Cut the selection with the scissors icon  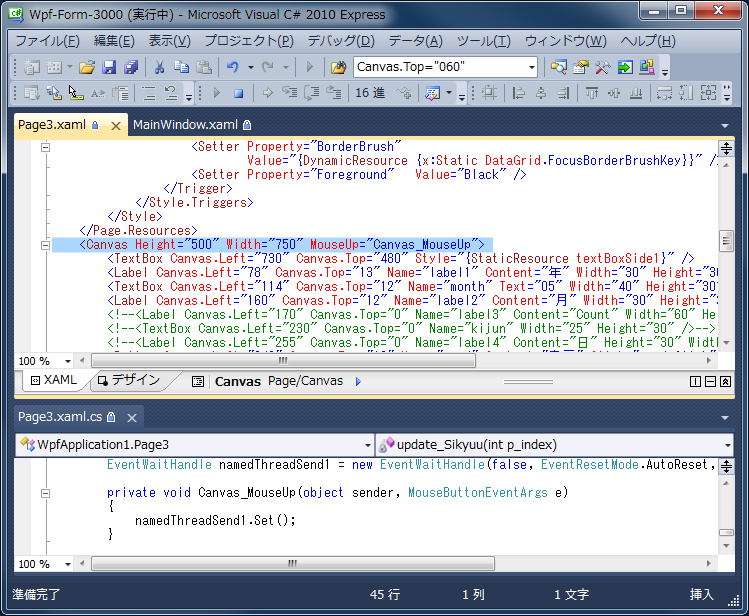[x=159, y=67]
